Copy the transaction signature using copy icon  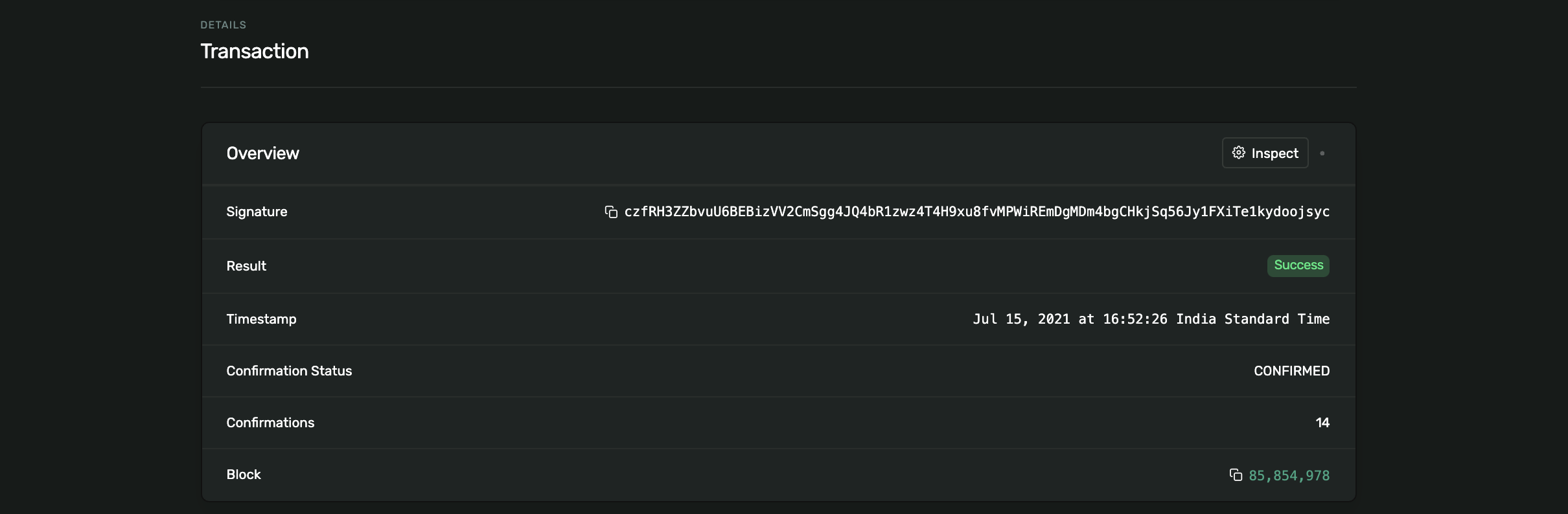click(610, 212)
